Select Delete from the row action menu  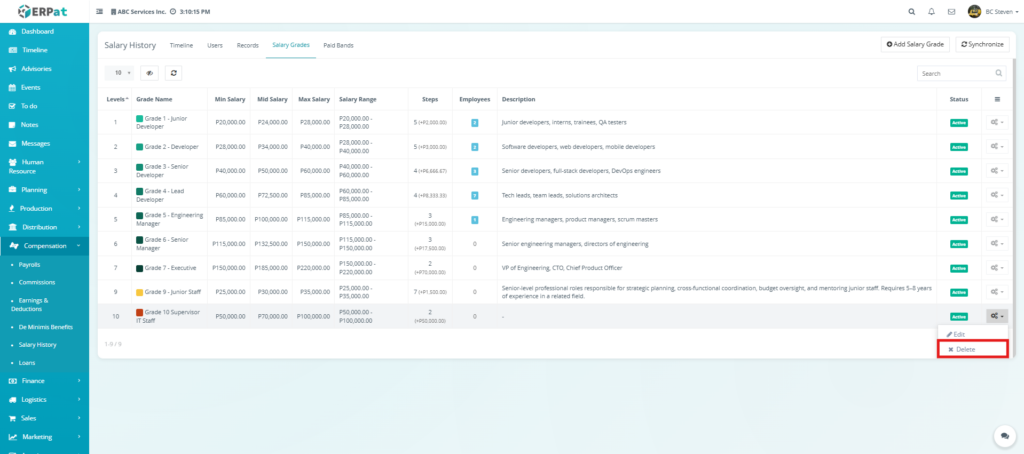click(x=964, y=349)
